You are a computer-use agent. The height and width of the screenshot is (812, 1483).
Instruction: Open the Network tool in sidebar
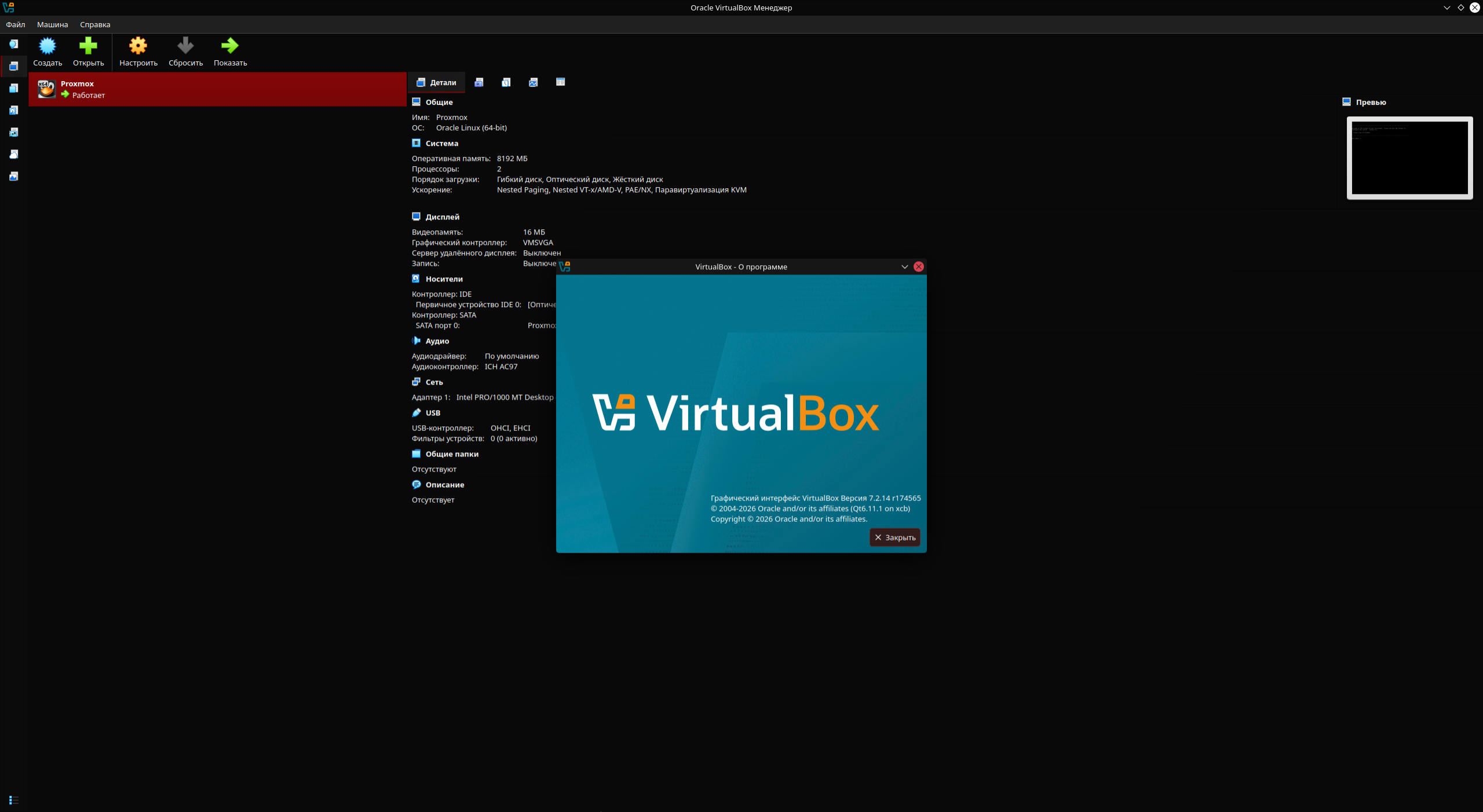pos(14,132)
